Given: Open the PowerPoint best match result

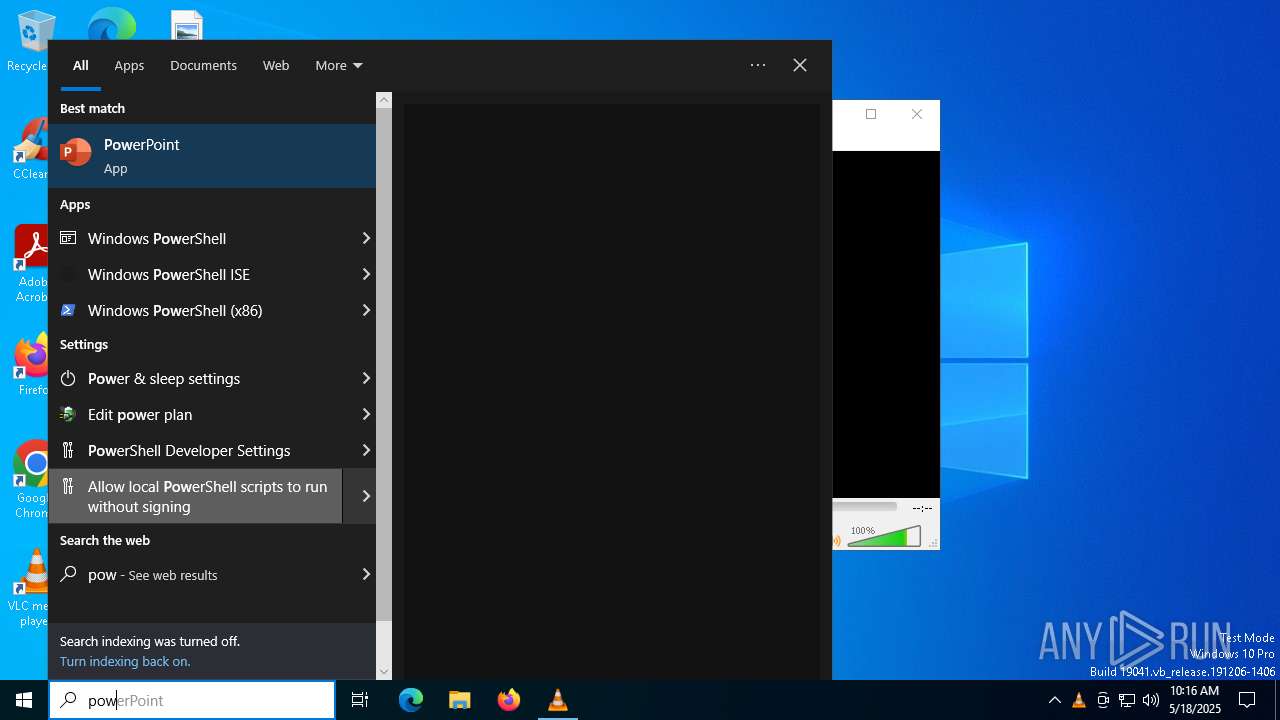Looking at the screenshot, I should point(212,156).
